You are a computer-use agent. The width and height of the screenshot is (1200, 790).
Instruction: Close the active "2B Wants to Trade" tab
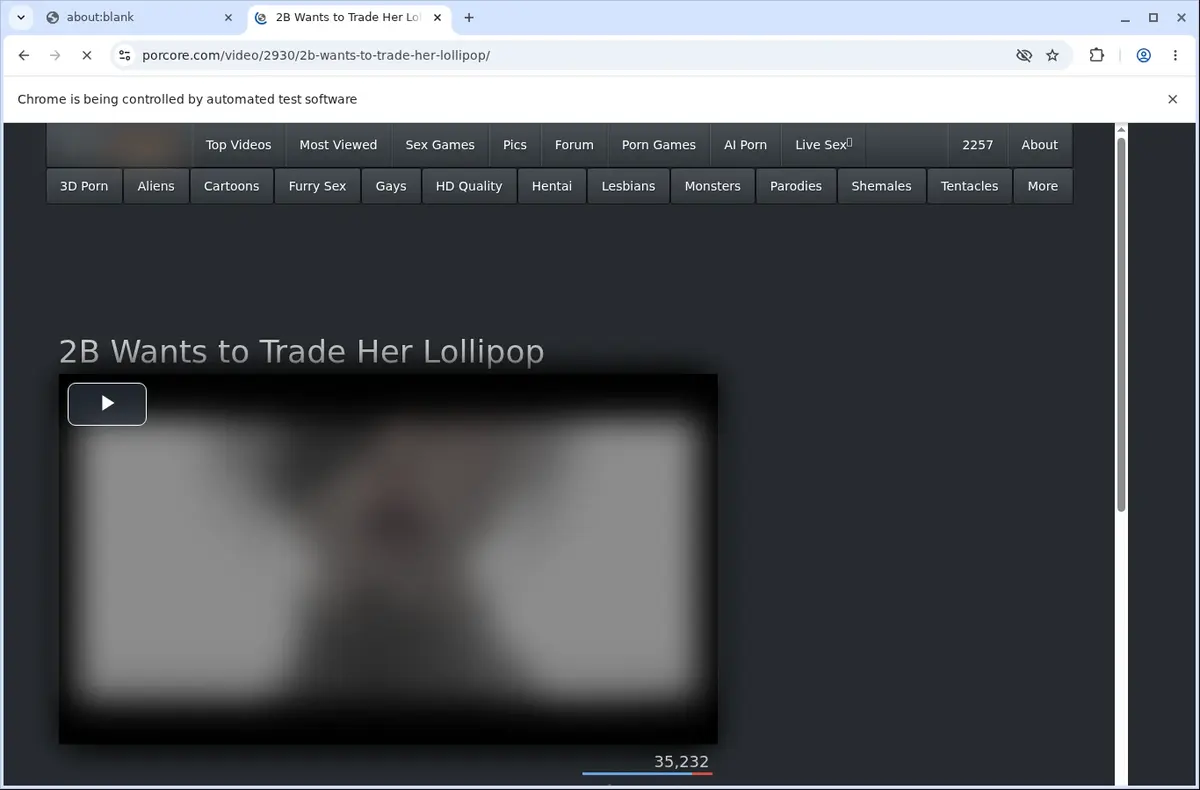click(436, 17)
